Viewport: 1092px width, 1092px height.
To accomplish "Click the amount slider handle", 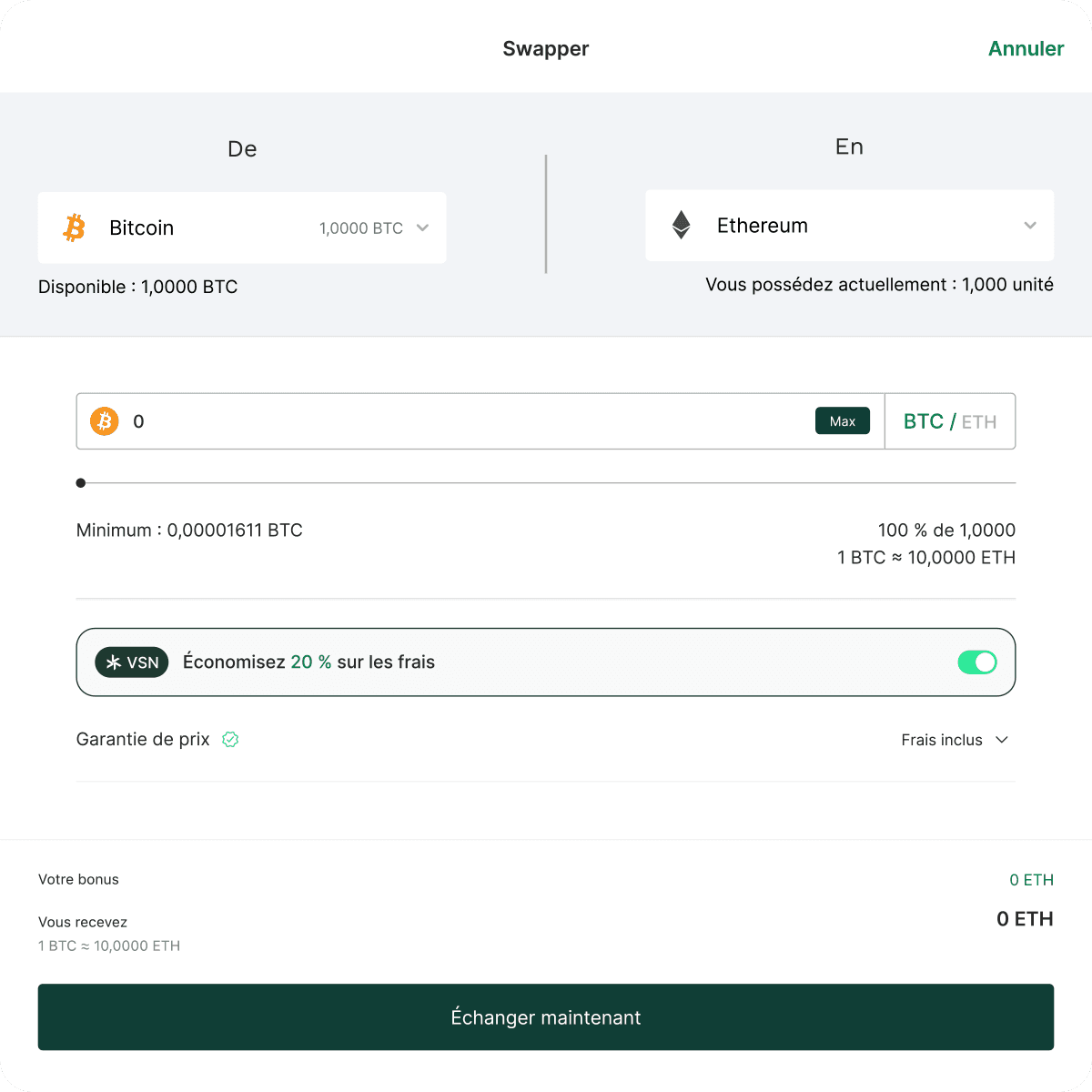I will tap(80, 483).
